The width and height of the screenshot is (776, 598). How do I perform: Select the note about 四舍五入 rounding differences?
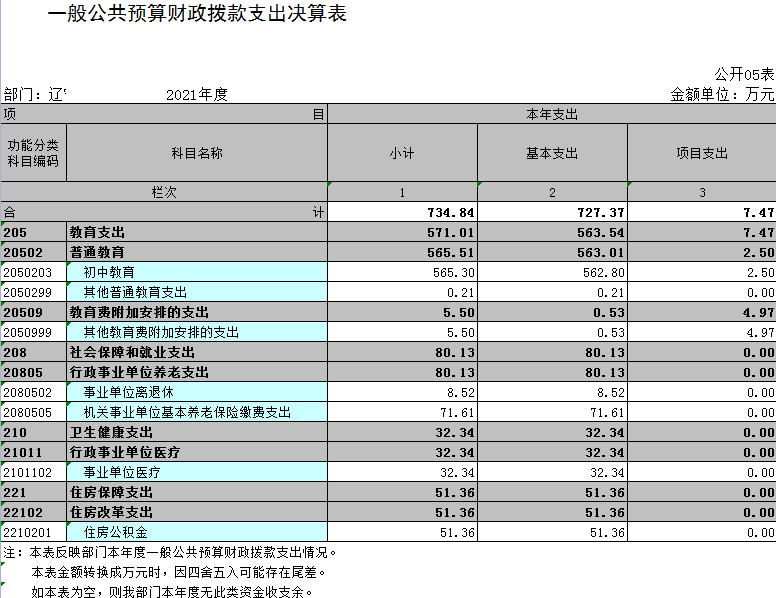pos(179,572)
